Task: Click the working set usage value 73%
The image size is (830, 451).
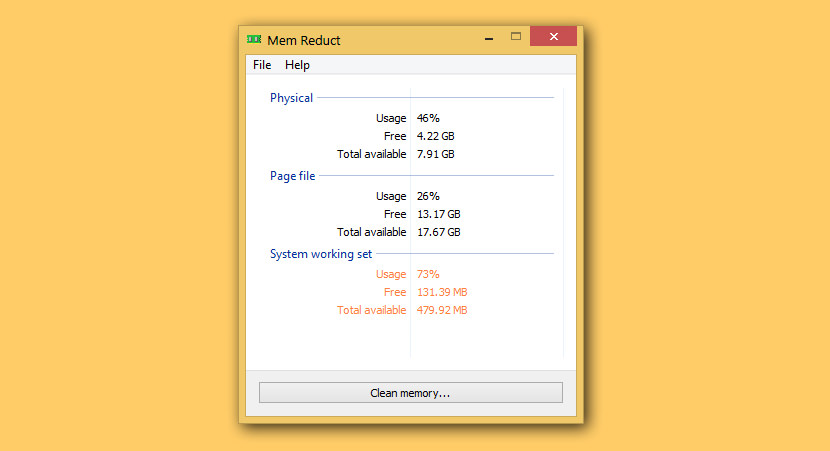Action: (428, 274)
